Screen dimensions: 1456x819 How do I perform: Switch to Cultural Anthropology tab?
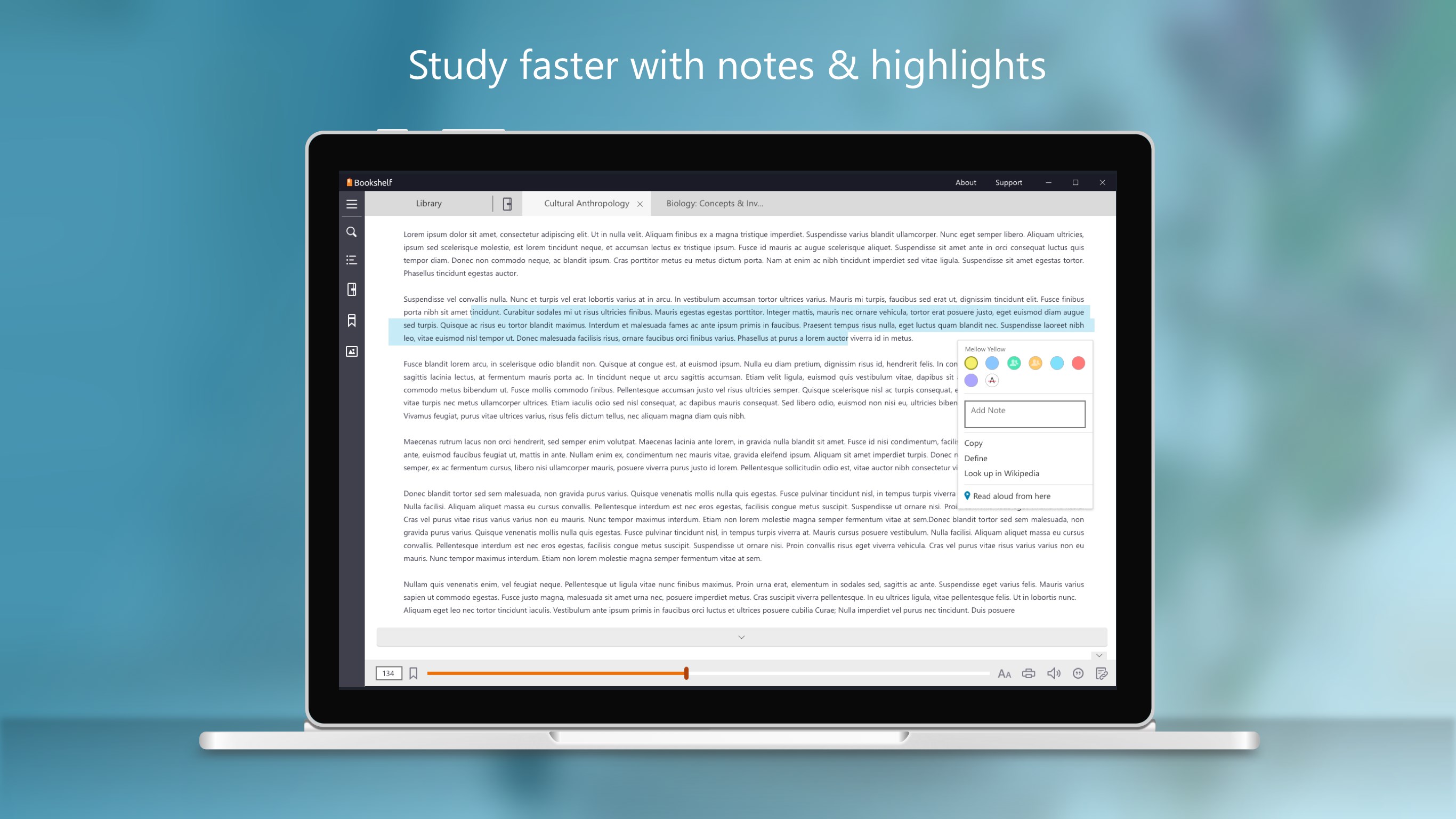[x=586, y=203]
